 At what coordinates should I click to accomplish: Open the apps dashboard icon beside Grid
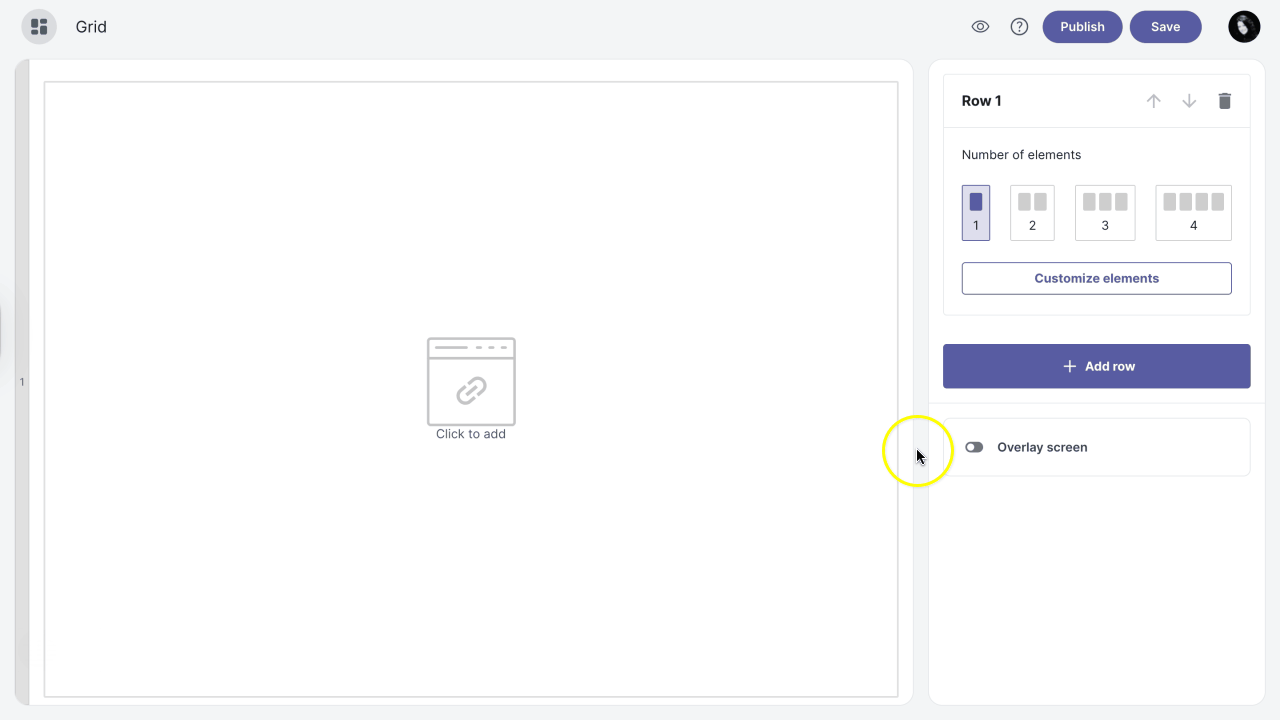(39, 27)
